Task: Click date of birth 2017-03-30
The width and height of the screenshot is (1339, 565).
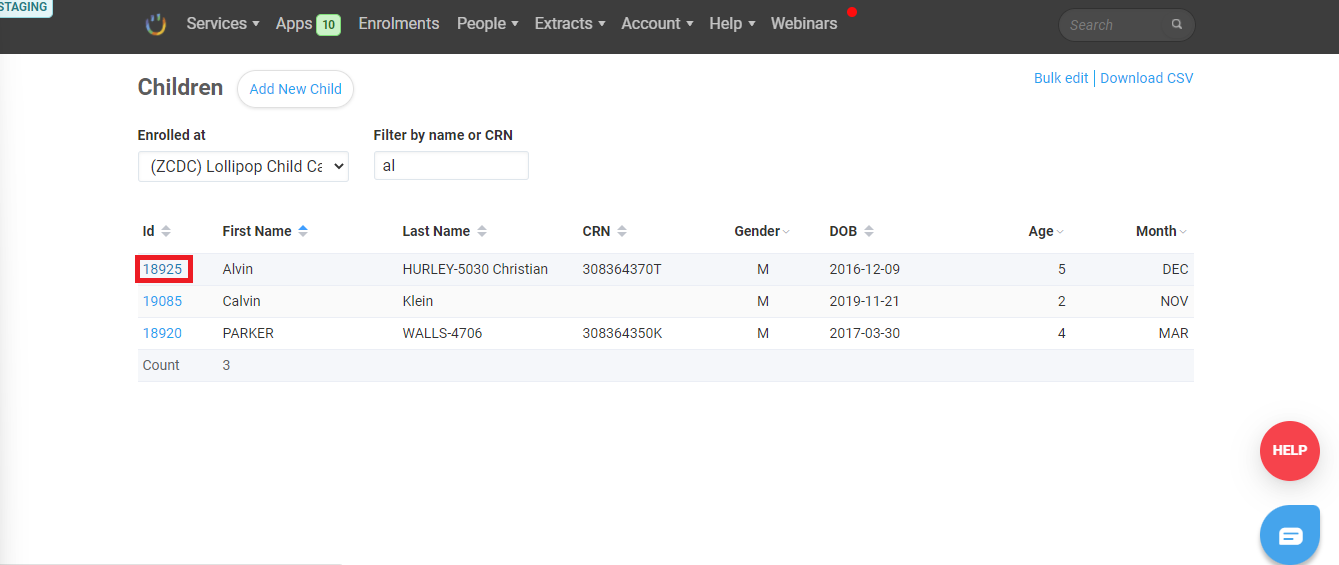Action: click(865, 333)
